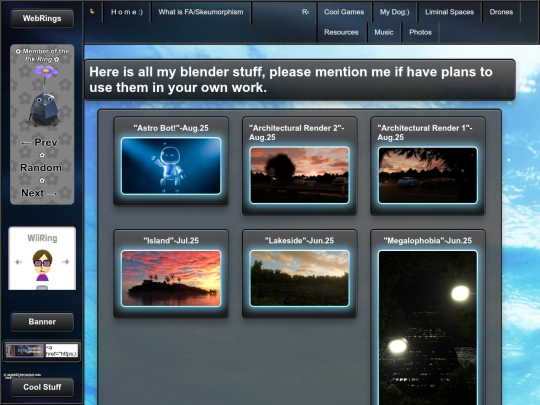Visit a Random Pik Ring site
The width and height of the screenshot is (540, 405).
click(x=41, y=168)
